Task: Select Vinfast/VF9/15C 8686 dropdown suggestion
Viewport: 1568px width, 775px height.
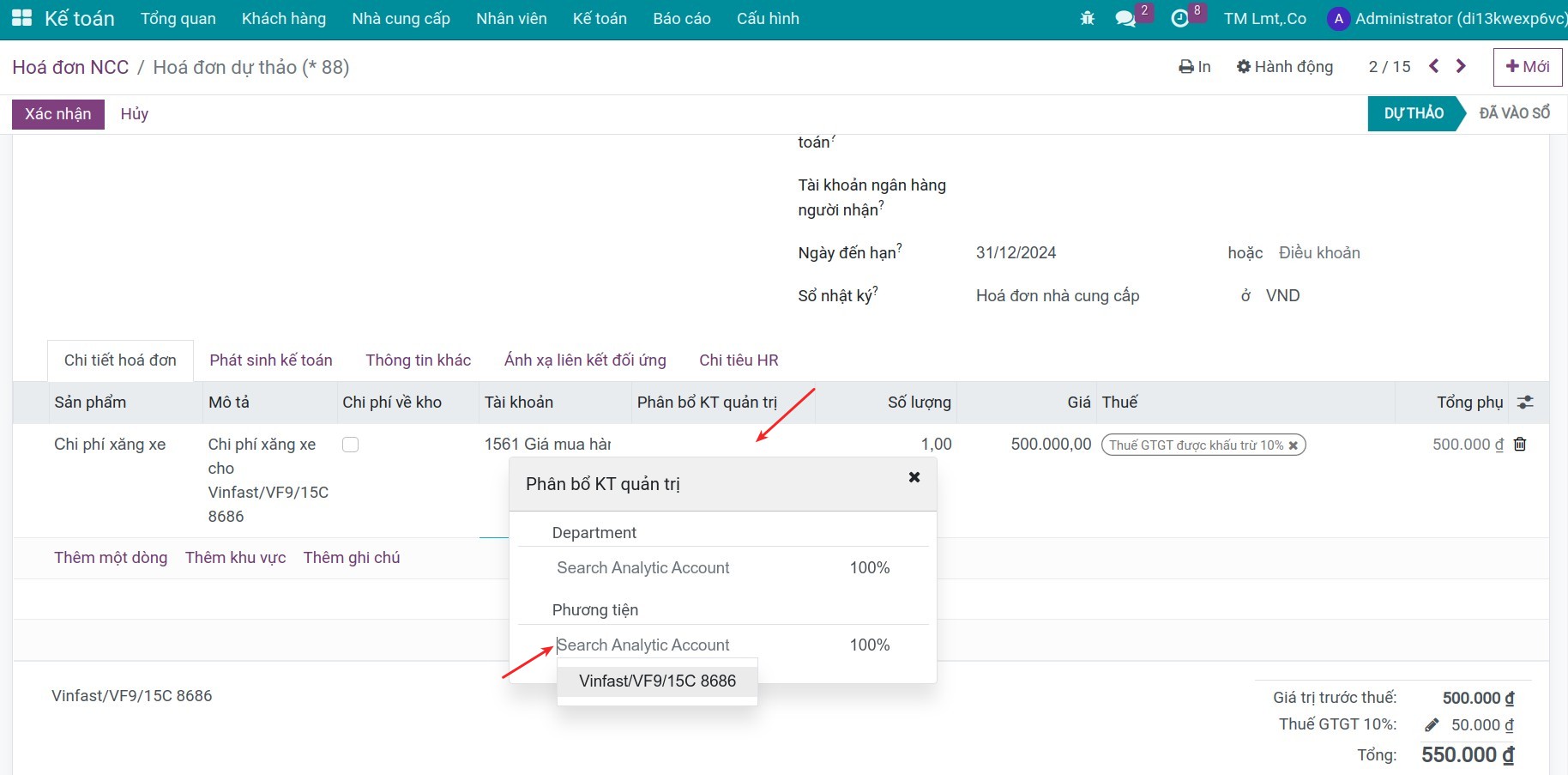Action: point(657,681)
